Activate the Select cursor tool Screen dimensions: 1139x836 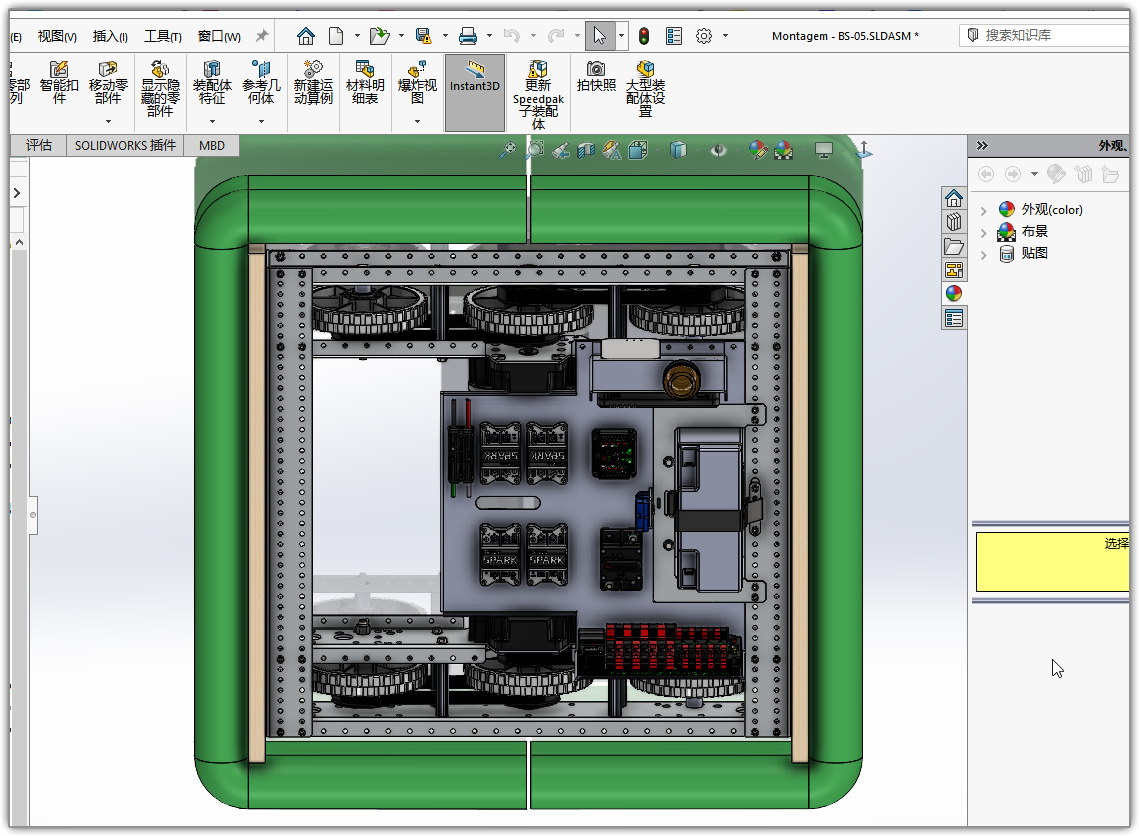point(599,36)
